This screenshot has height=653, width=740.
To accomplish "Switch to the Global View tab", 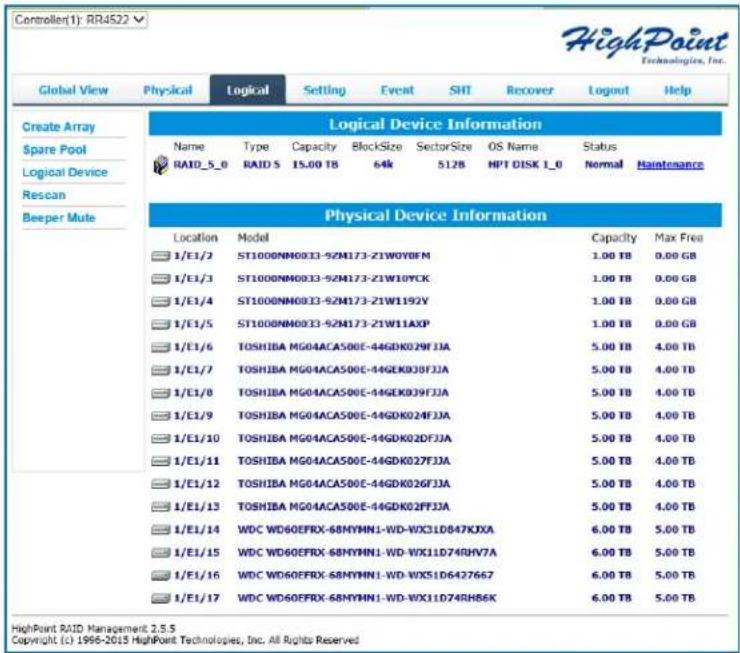I will tap(73, 90).
